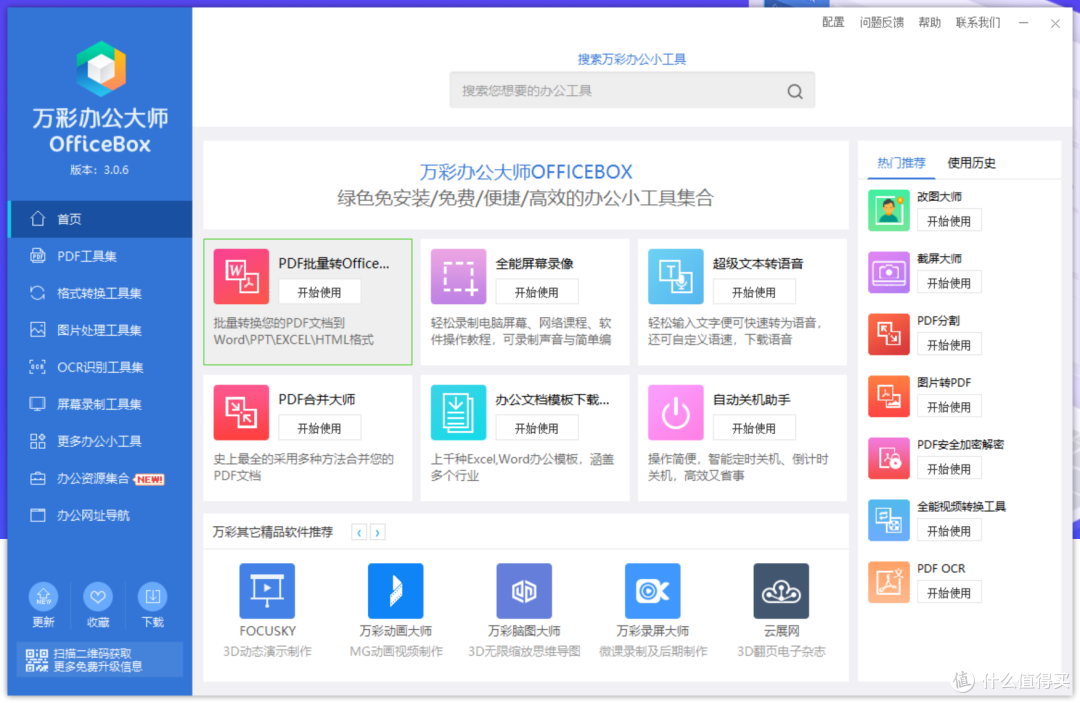
Task: Open OCR识别工具集 in the sidebar
Action: (x=100, y=368)
